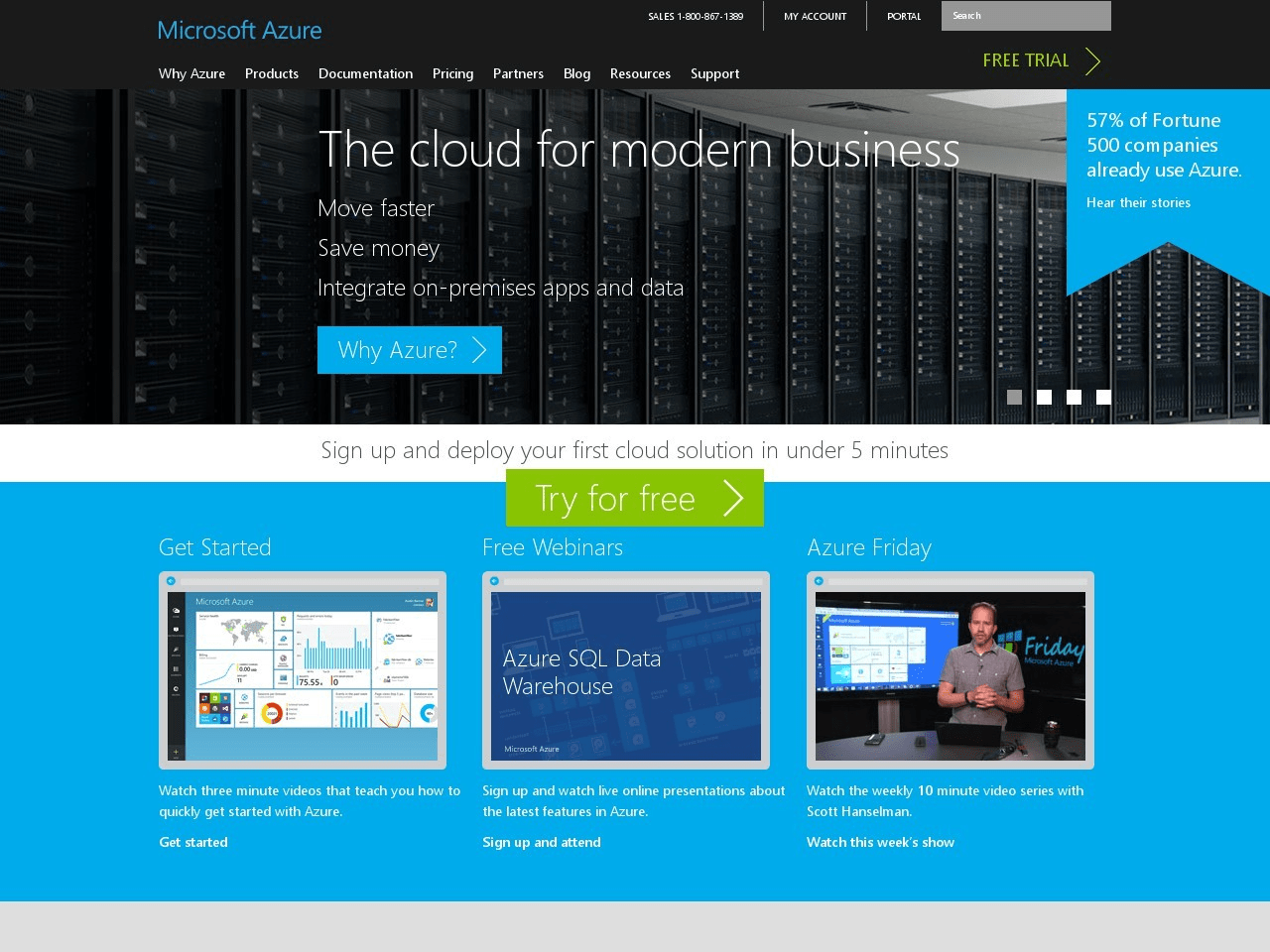Screen dimensions: 1270x952
Task: Click back icon on Free Webinars card
Action: pyautogui.click(x=494, y=581)
